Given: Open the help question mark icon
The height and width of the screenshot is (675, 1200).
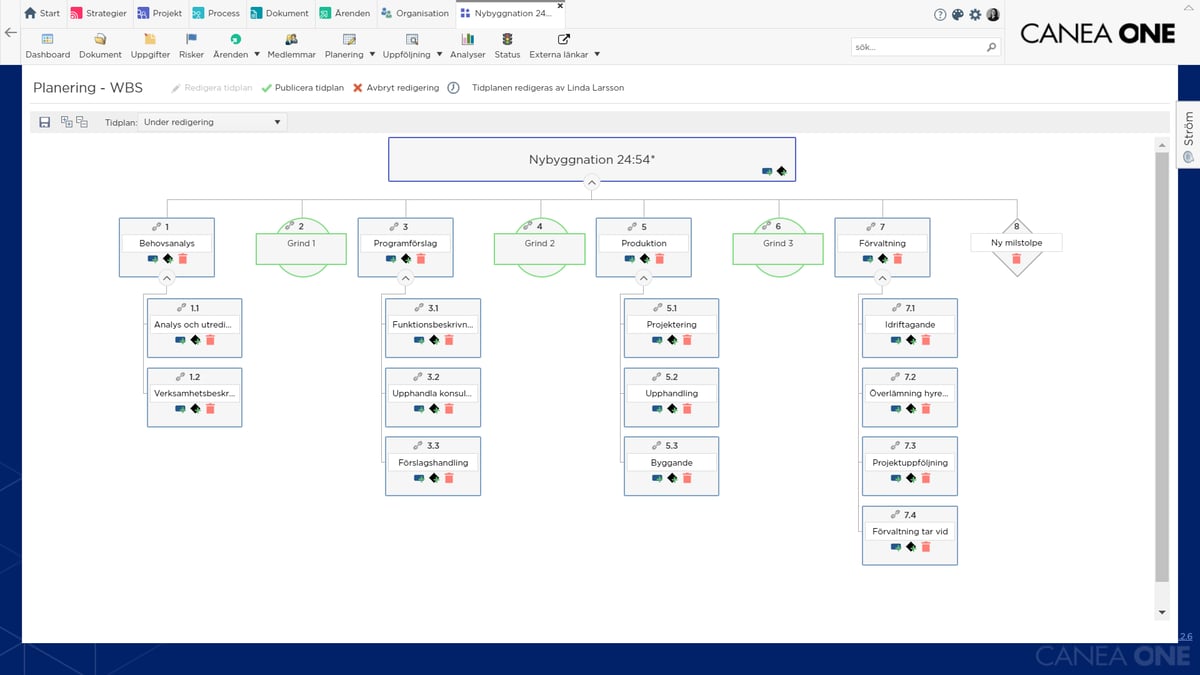Looking at the screenshot, I should tap(938, 15).
